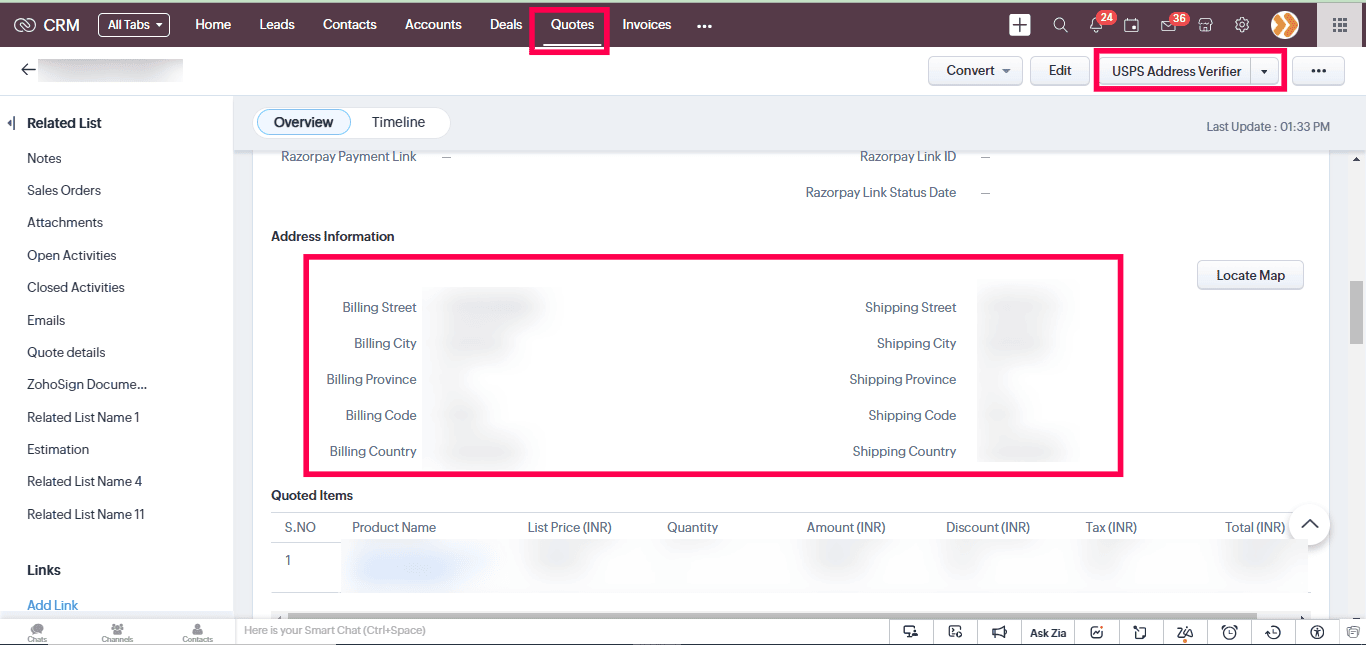Open Open Activities related list
Screen dimensions: 1366x645
[72, 255]
